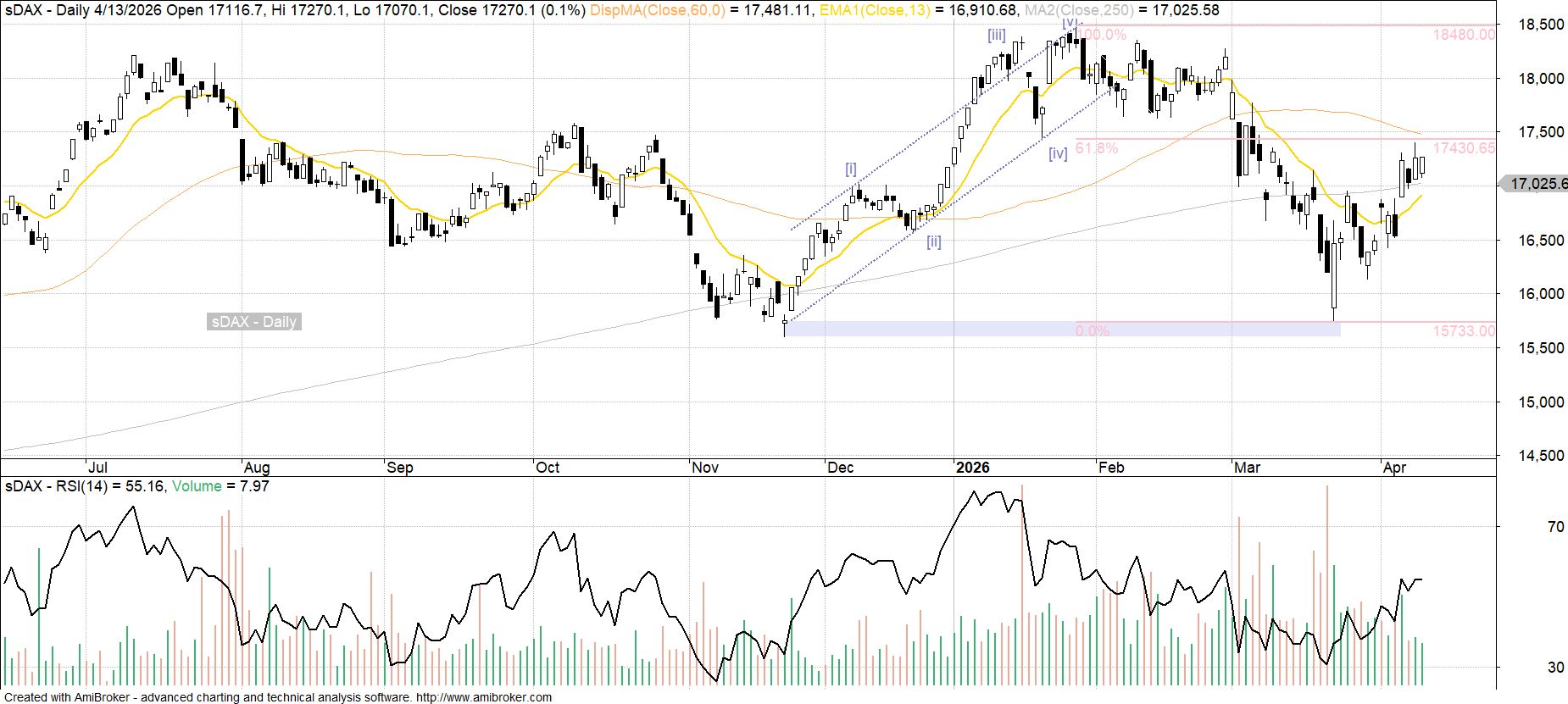Select the 17430.65 price level label

tap(1464, 148)
